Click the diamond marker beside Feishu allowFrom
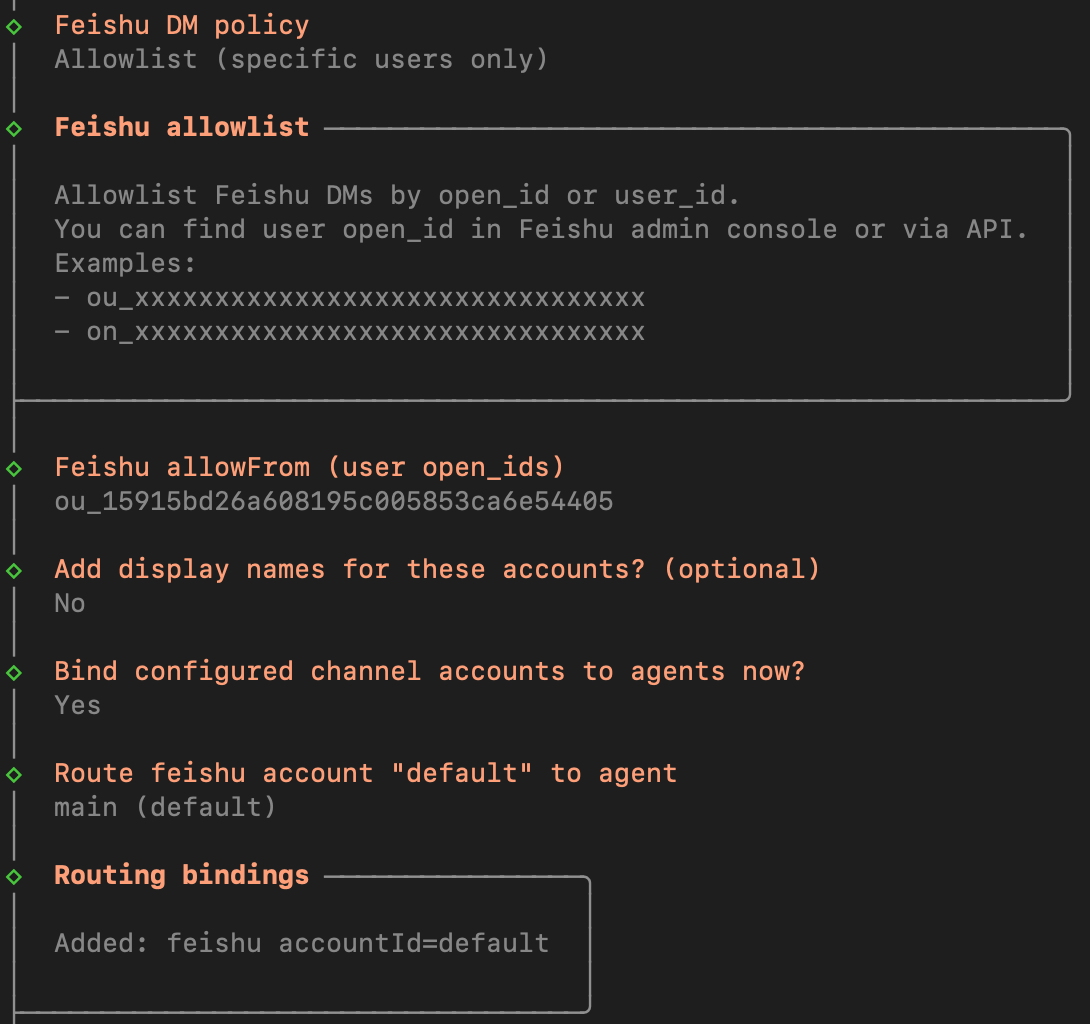This screenshot has height=1024, width=1090. coord(14,468)
